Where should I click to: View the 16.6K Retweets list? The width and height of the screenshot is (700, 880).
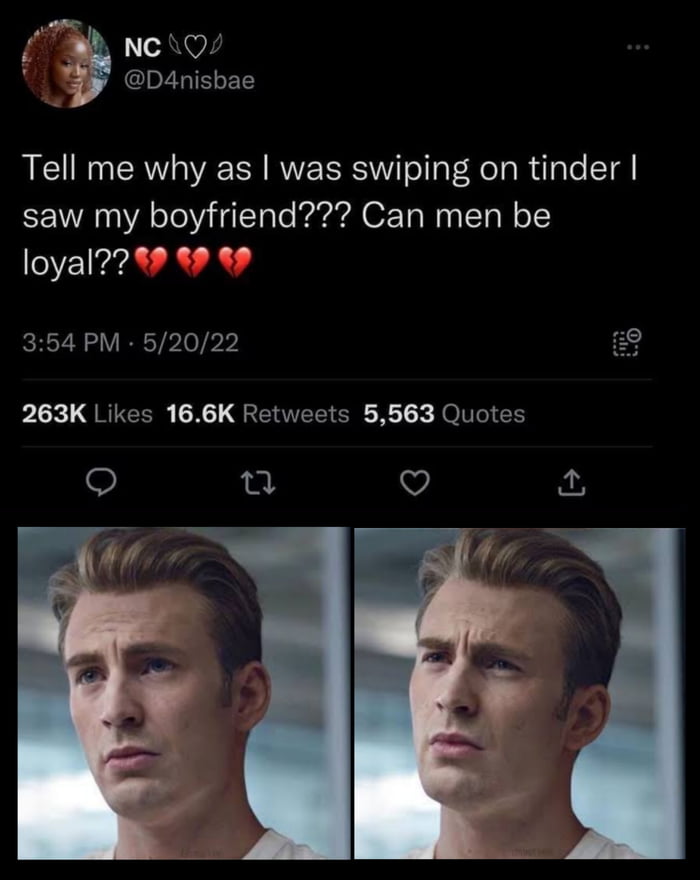pos(258,414)
